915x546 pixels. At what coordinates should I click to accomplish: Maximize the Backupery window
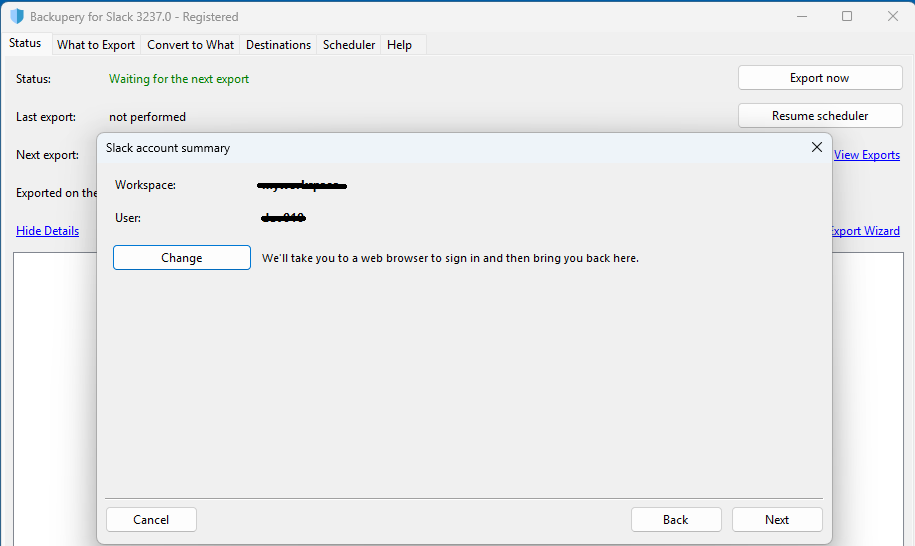point(847,16)
